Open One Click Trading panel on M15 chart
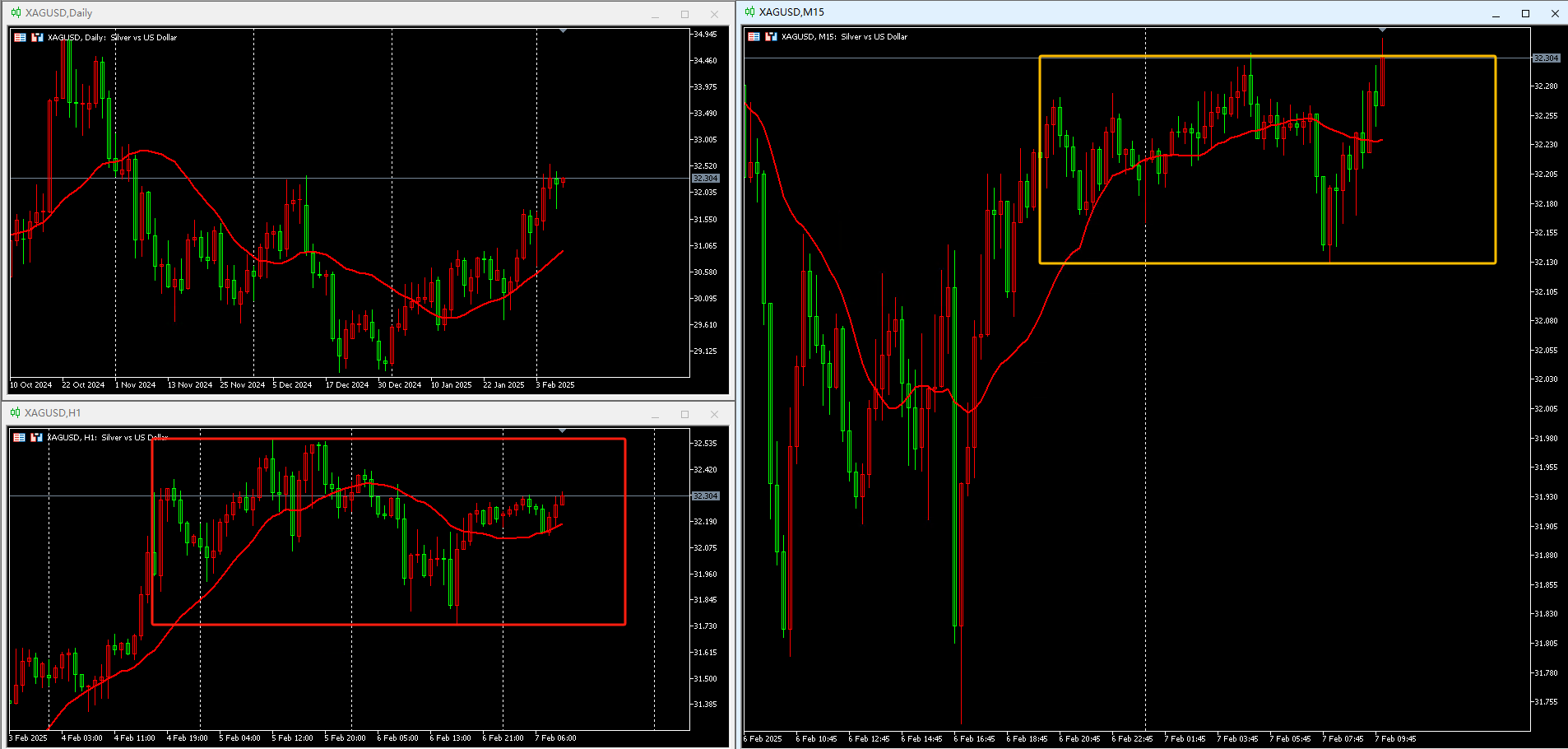The image size is (1568, 749). point(754,37)
